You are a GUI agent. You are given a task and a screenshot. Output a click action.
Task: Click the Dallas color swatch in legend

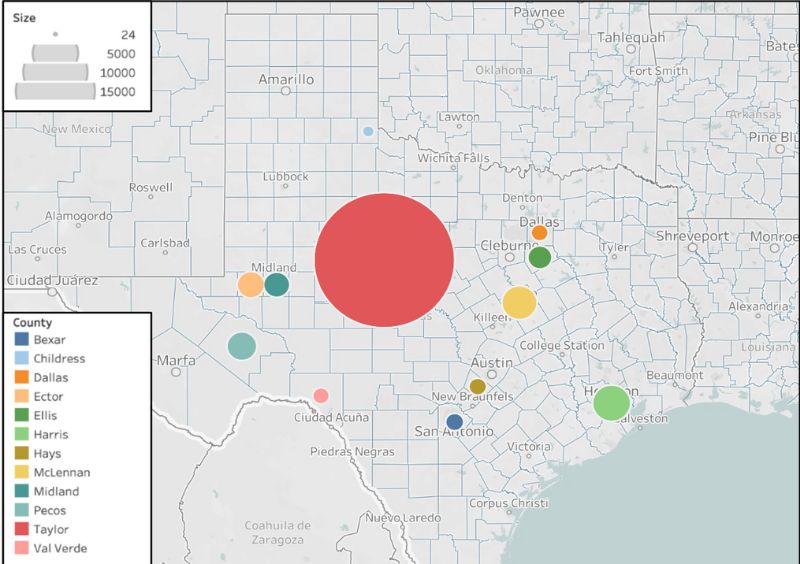(x=21, y=377)
